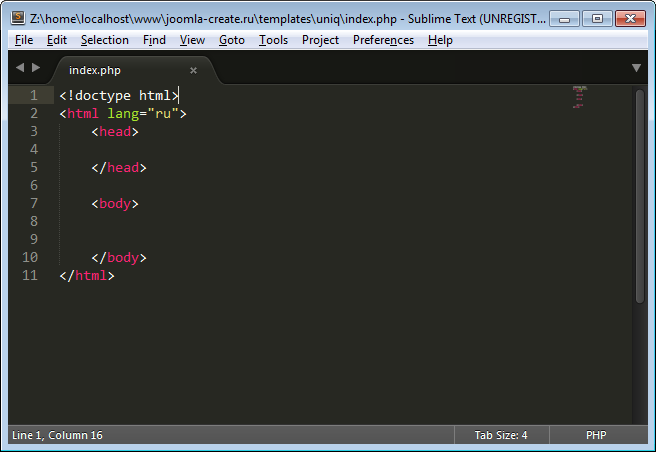Image resolution: width=656 pixels, height=452 pixels.
Task: Open the Tools menu
Action: click(x=273, y=40)
